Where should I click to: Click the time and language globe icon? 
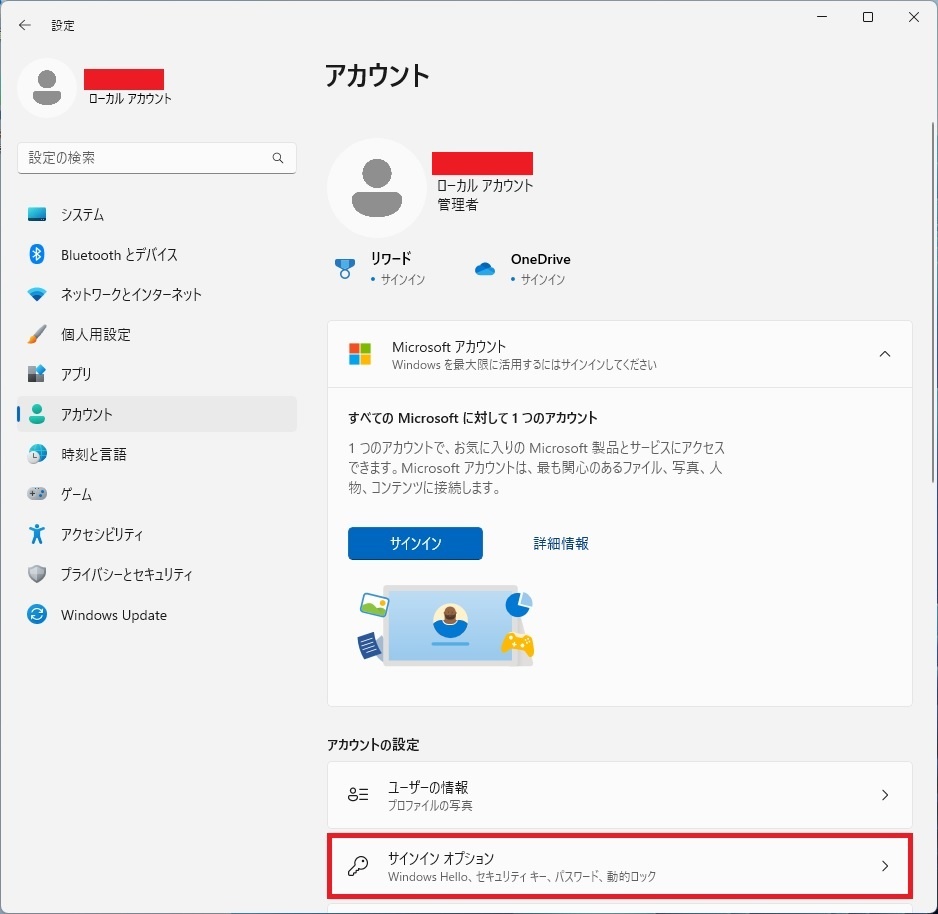click(x=36, y=454)
